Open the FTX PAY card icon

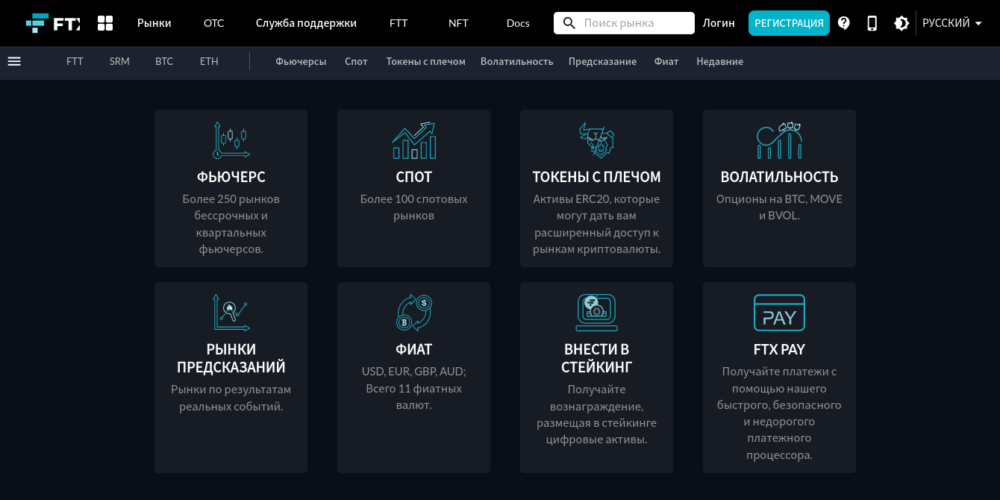[779, 313]
